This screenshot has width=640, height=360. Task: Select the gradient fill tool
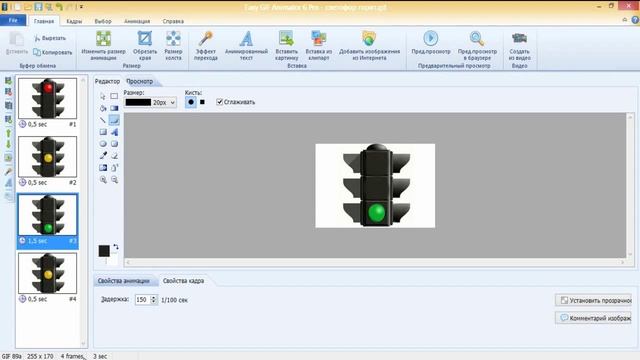tap(114, 108)
